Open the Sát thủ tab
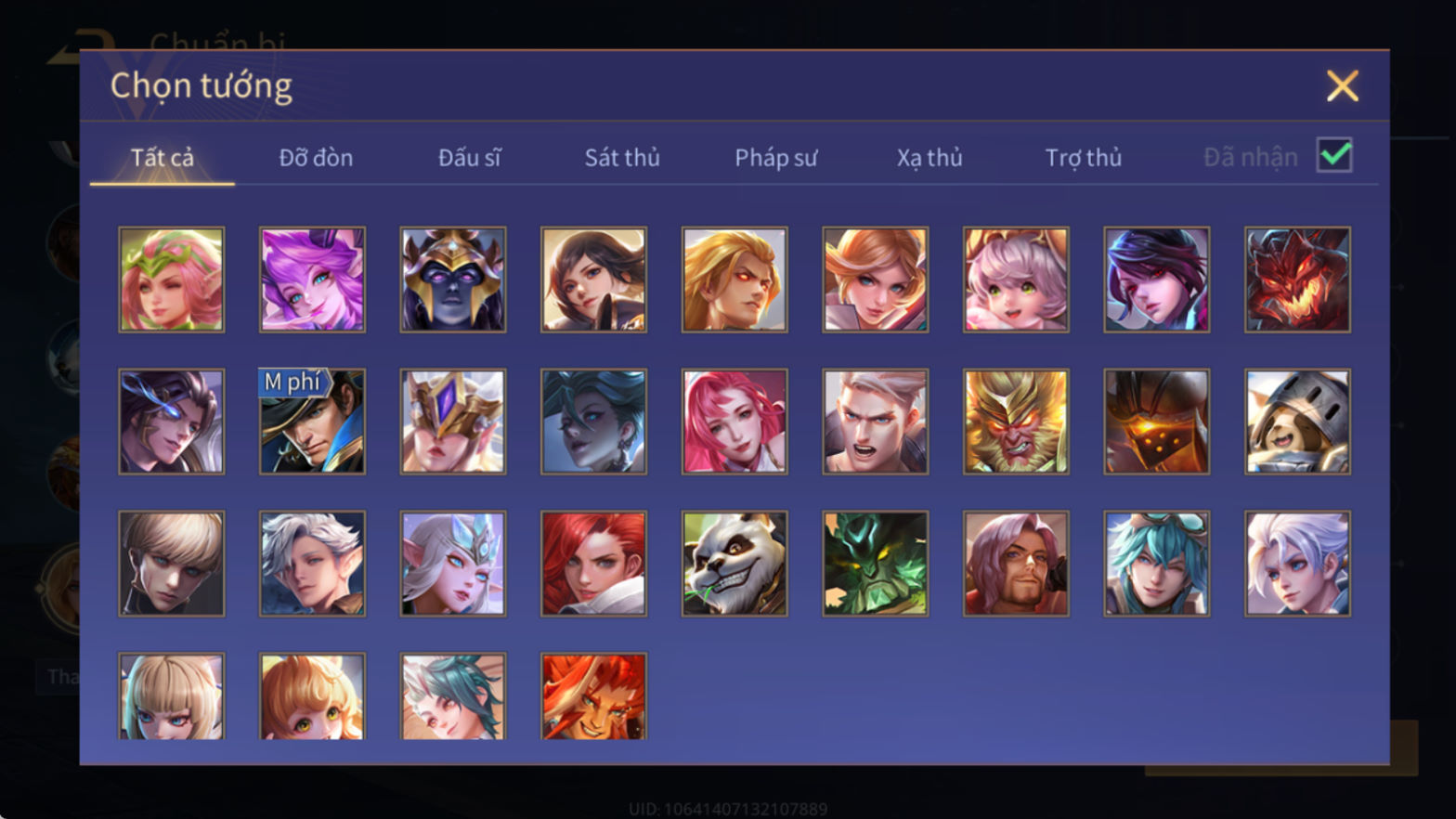Image resolution: width=1456 pixels, height=819 pixels. point(622,157)
